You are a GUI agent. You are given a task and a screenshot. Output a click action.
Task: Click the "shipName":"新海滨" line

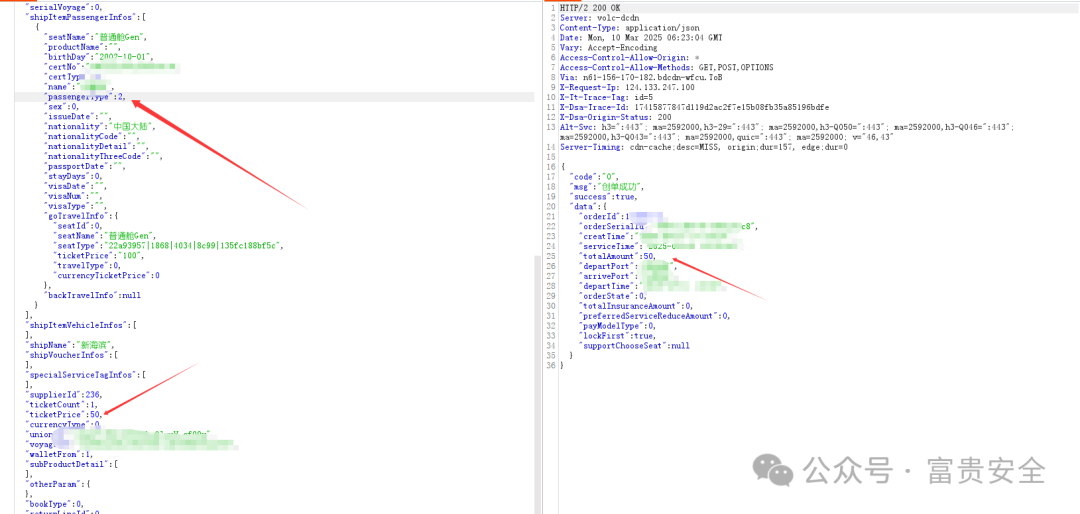69,346
